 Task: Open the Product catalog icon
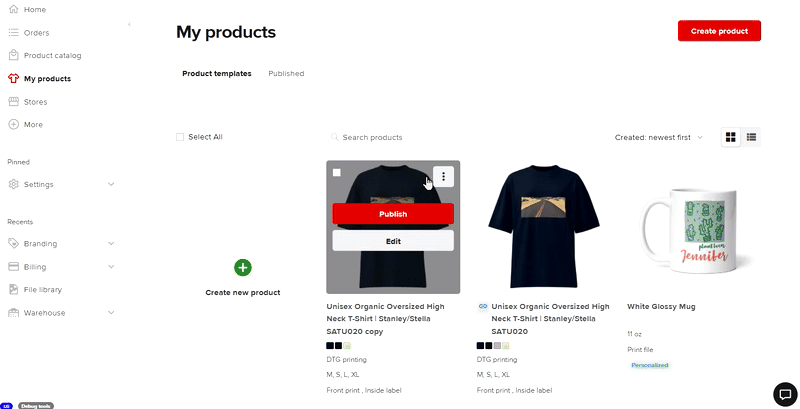14,55
